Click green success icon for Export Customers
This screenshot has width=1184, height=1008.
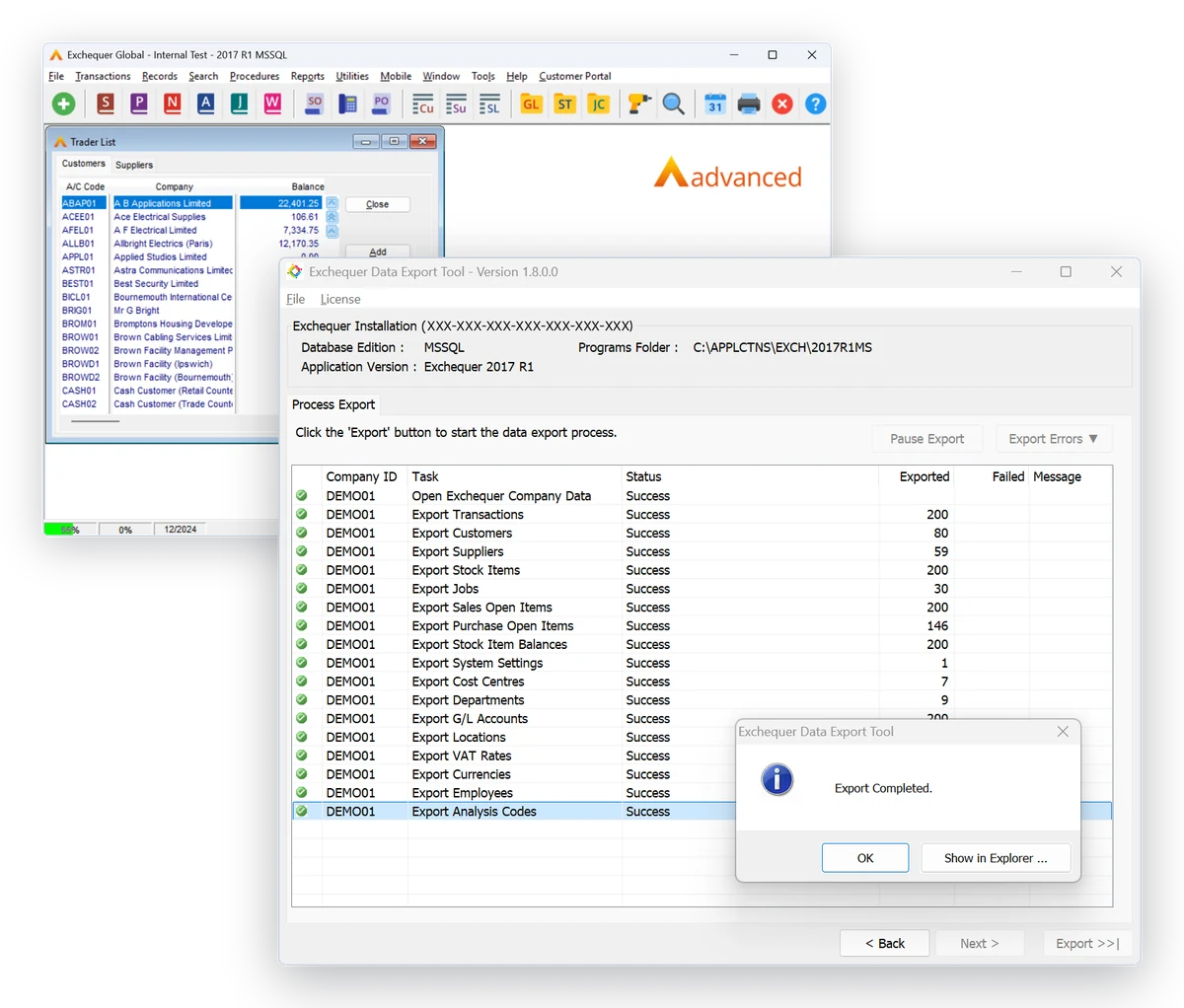point(302,533)
